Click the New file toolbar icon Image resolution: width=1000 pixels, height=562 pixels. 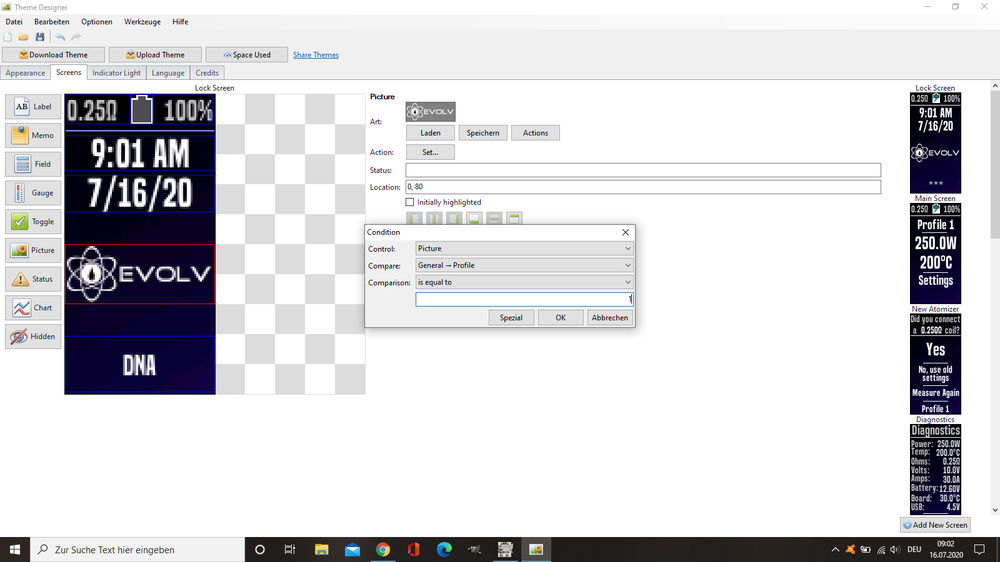(8, 37)
